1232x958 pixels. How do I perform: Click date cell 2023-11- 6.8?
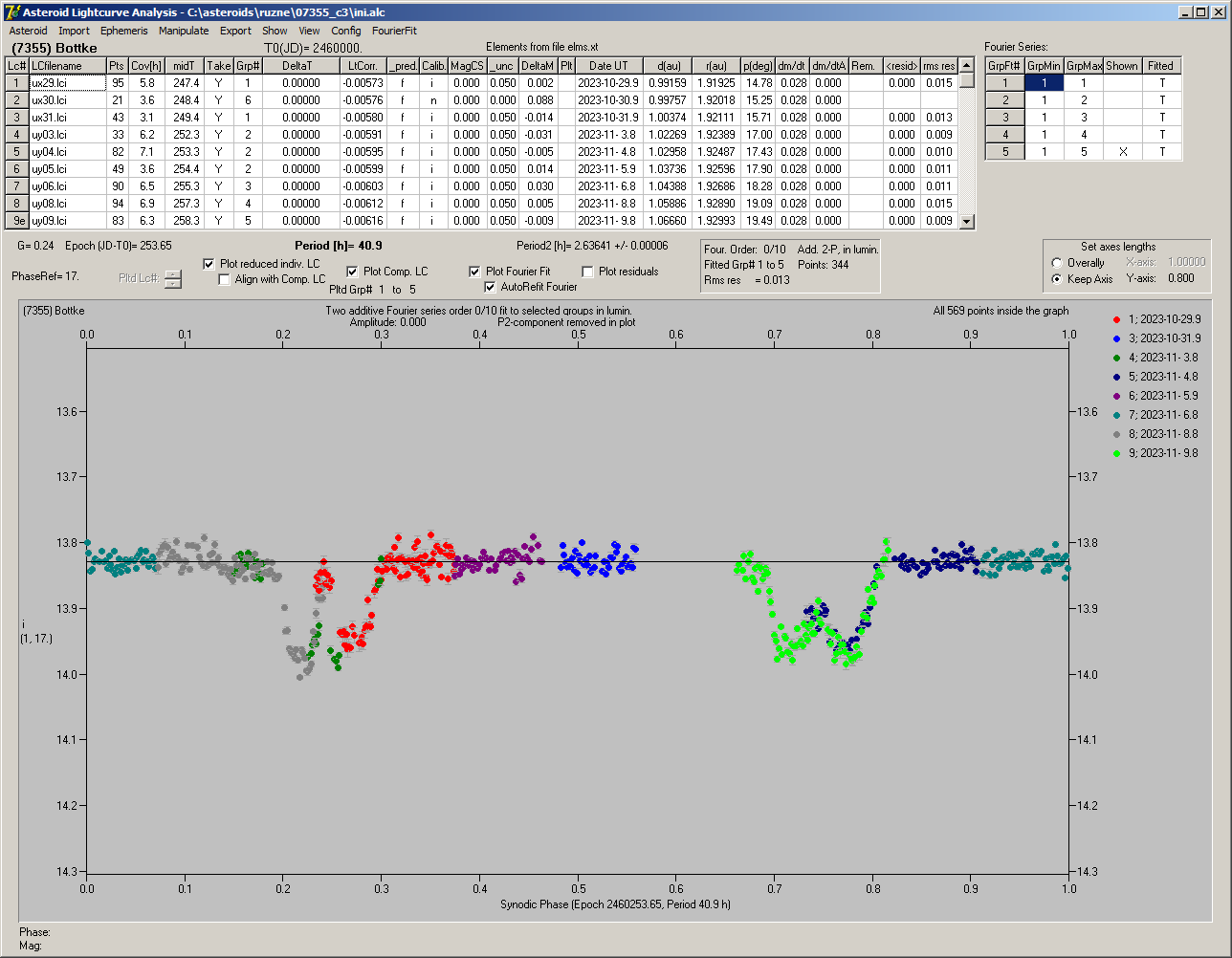tap(608, 186)
